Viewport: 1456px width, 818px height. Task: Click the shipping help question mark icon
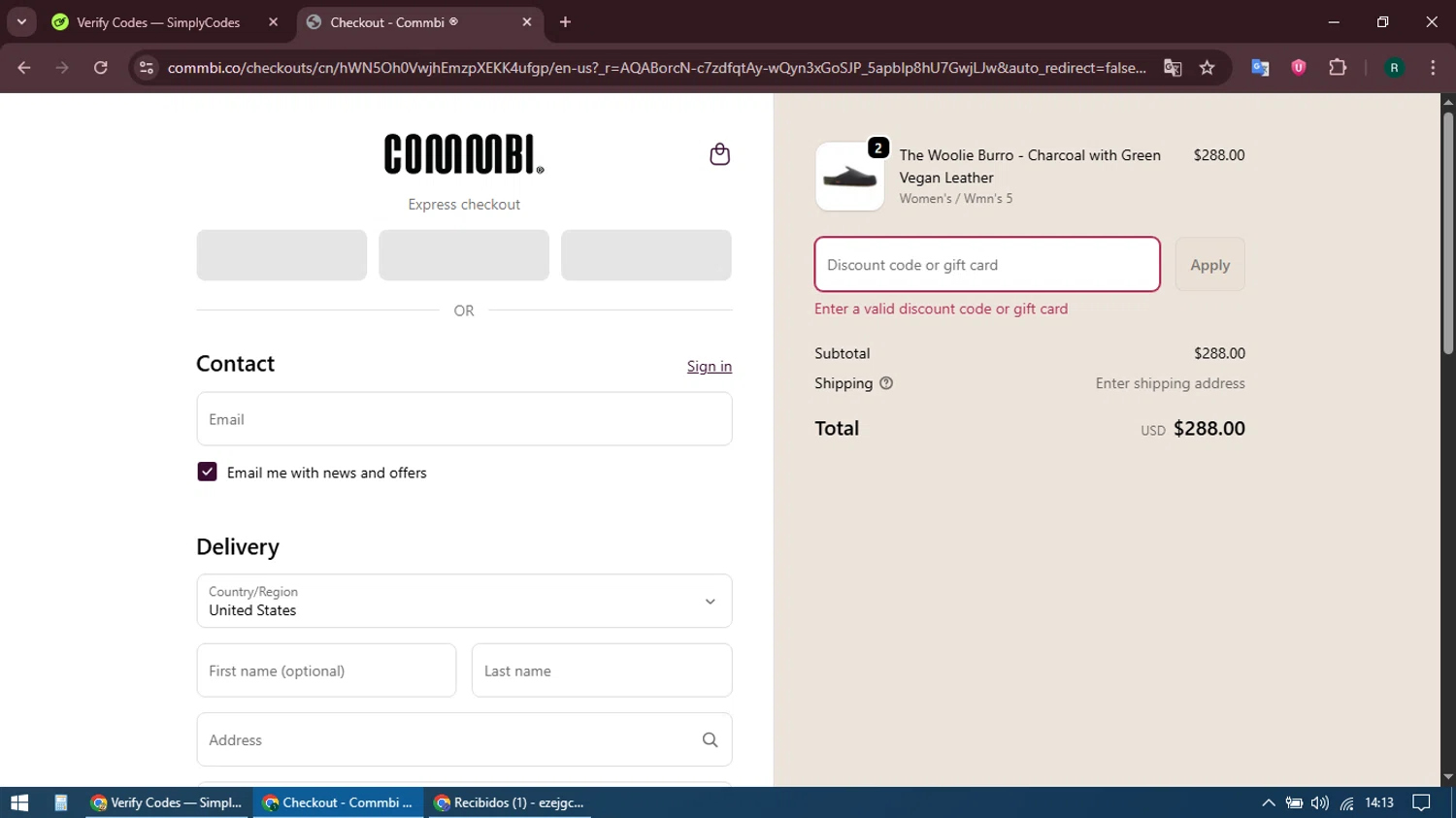(886, 383)
